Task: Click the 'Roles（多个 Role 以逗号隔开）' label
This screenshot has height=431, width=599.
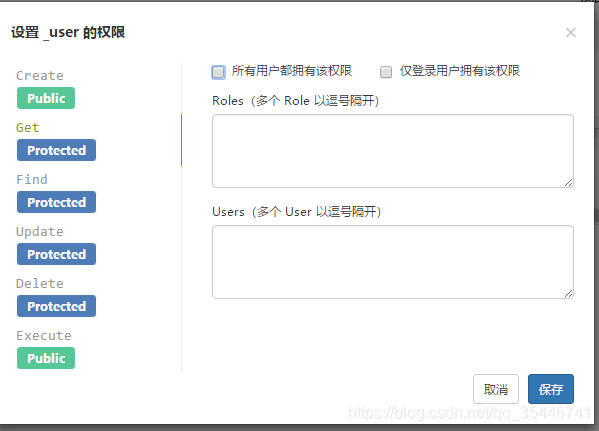Action: [296, 101]
